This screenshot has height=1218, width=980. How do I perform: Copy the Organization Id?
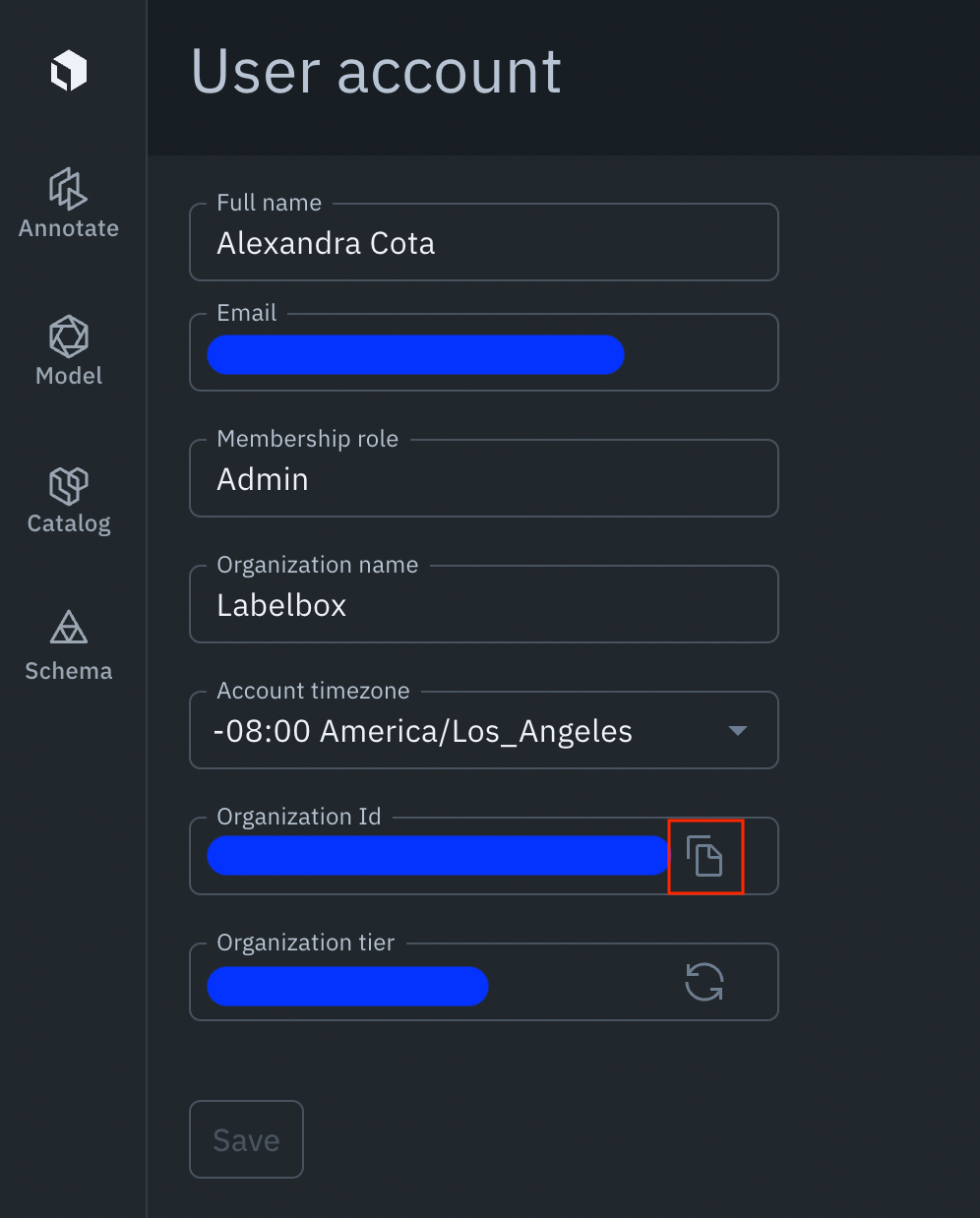point(704,856)
